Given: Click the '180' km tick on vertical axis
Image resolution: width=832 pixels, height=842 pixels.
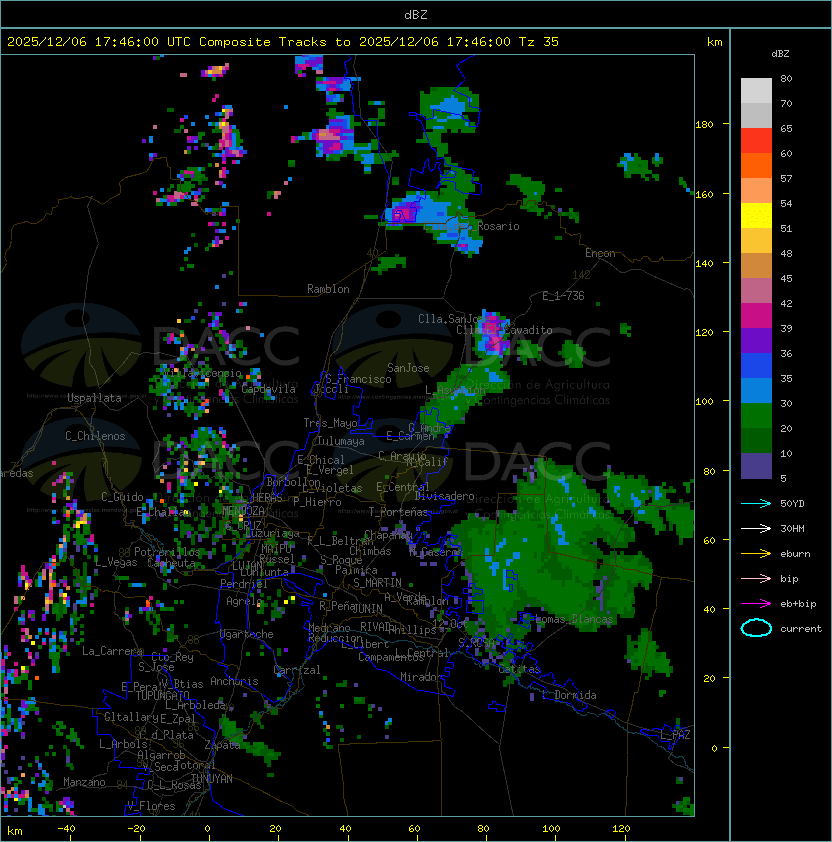Looking at the screenshot, I should 704,125.
